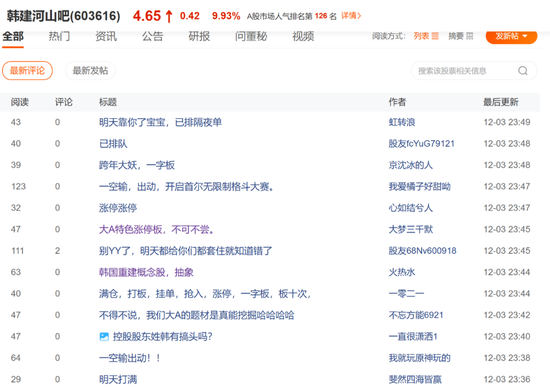The height and width of the screenshot is (388, 550).
Task: Open author profile 虹转浪
Action: (402, 122)
